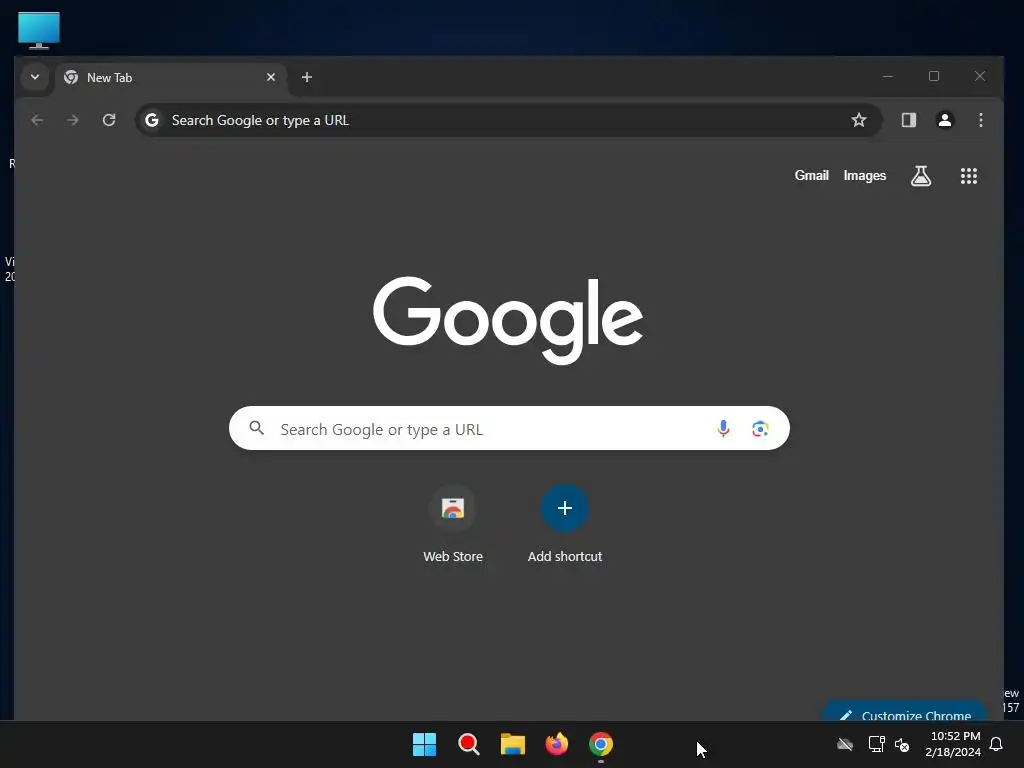Open the Chrome profile menu

pyautogui.click(x=944, y=120)
